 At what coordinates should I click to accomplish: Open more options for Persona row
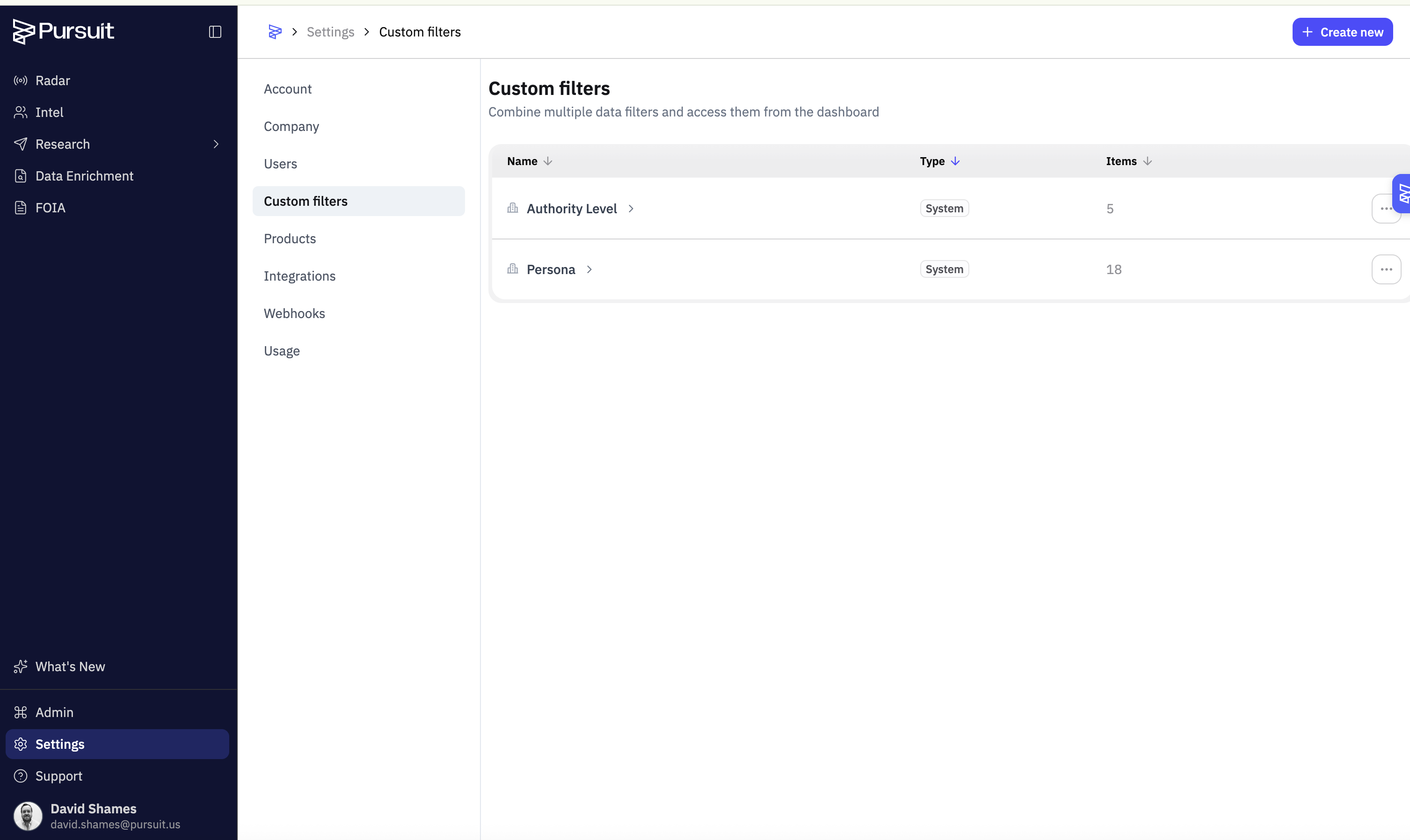pos(1386,269)
